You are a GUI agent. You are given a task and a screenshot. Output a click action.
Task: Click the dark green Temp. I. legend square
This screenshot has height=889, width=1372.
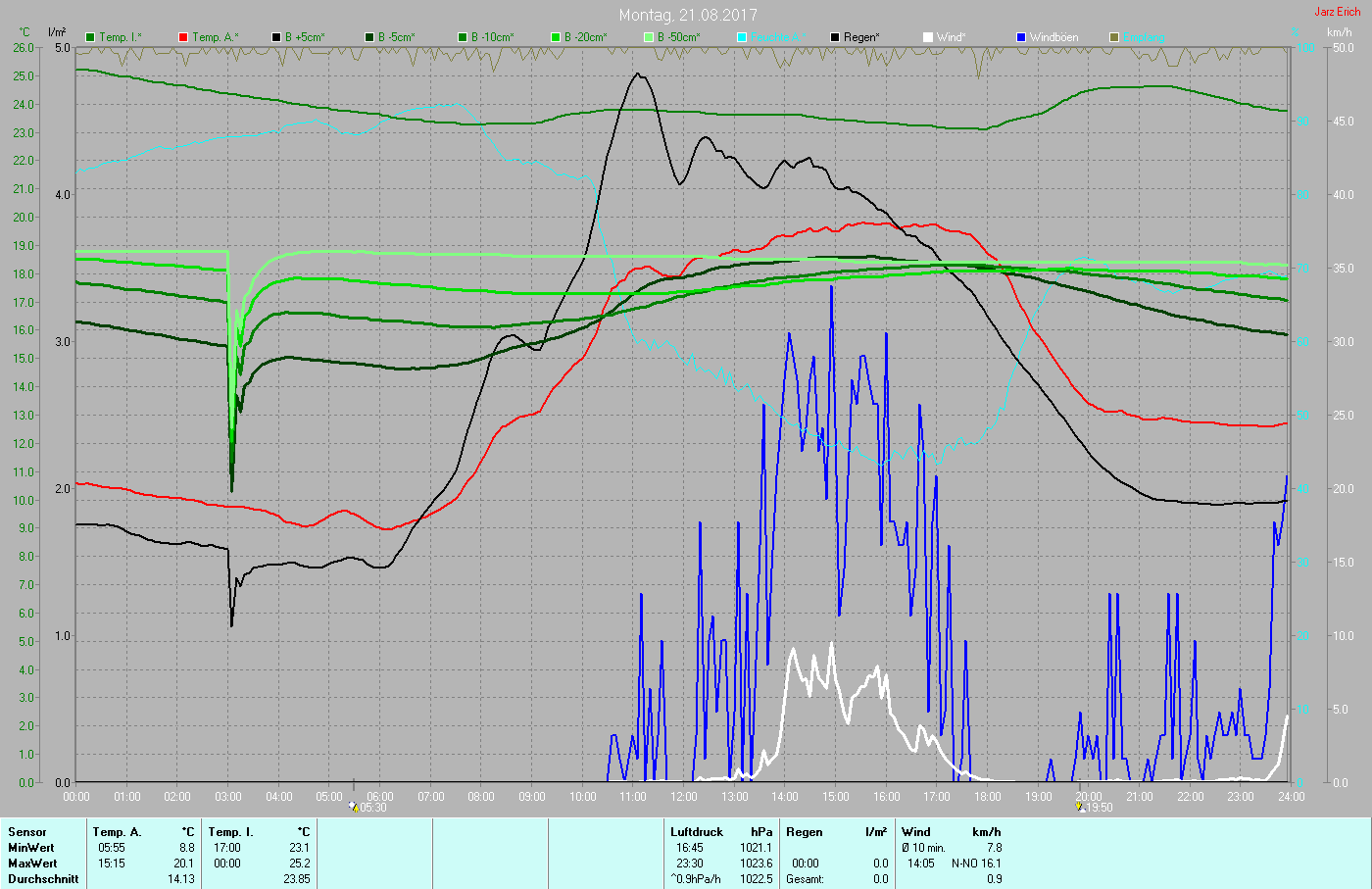click(91, 37)
